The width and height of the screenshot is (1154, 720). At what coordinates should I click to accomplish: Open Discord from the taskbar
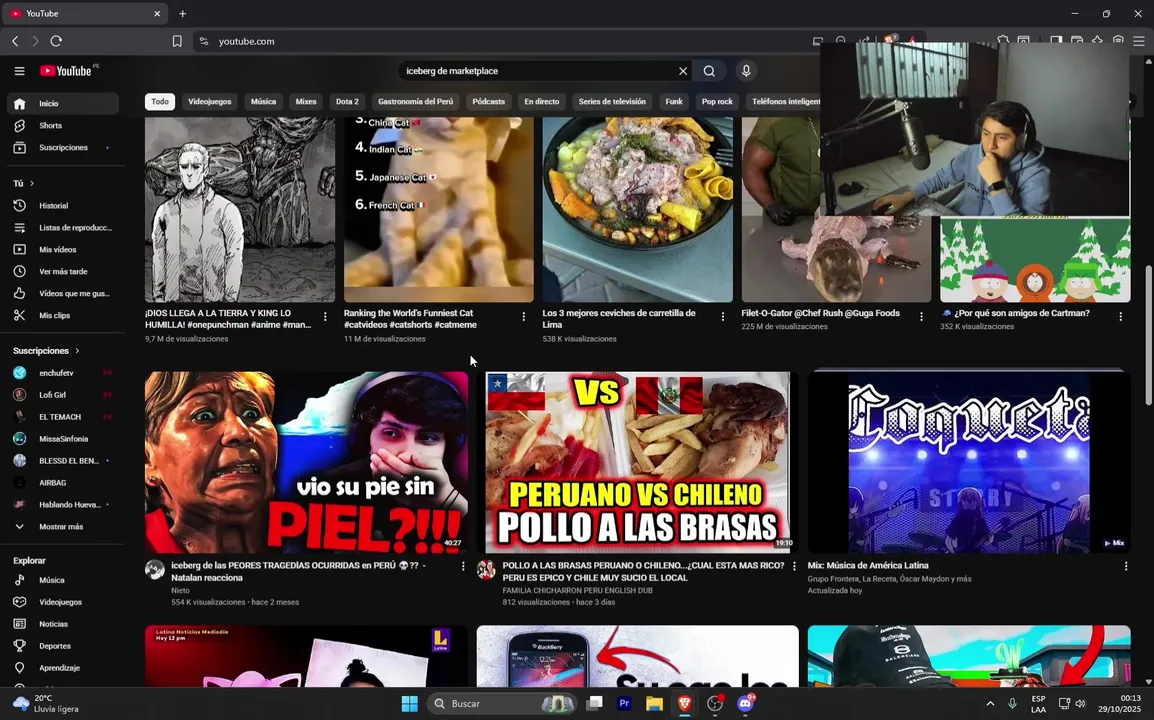tap(745, 704)
